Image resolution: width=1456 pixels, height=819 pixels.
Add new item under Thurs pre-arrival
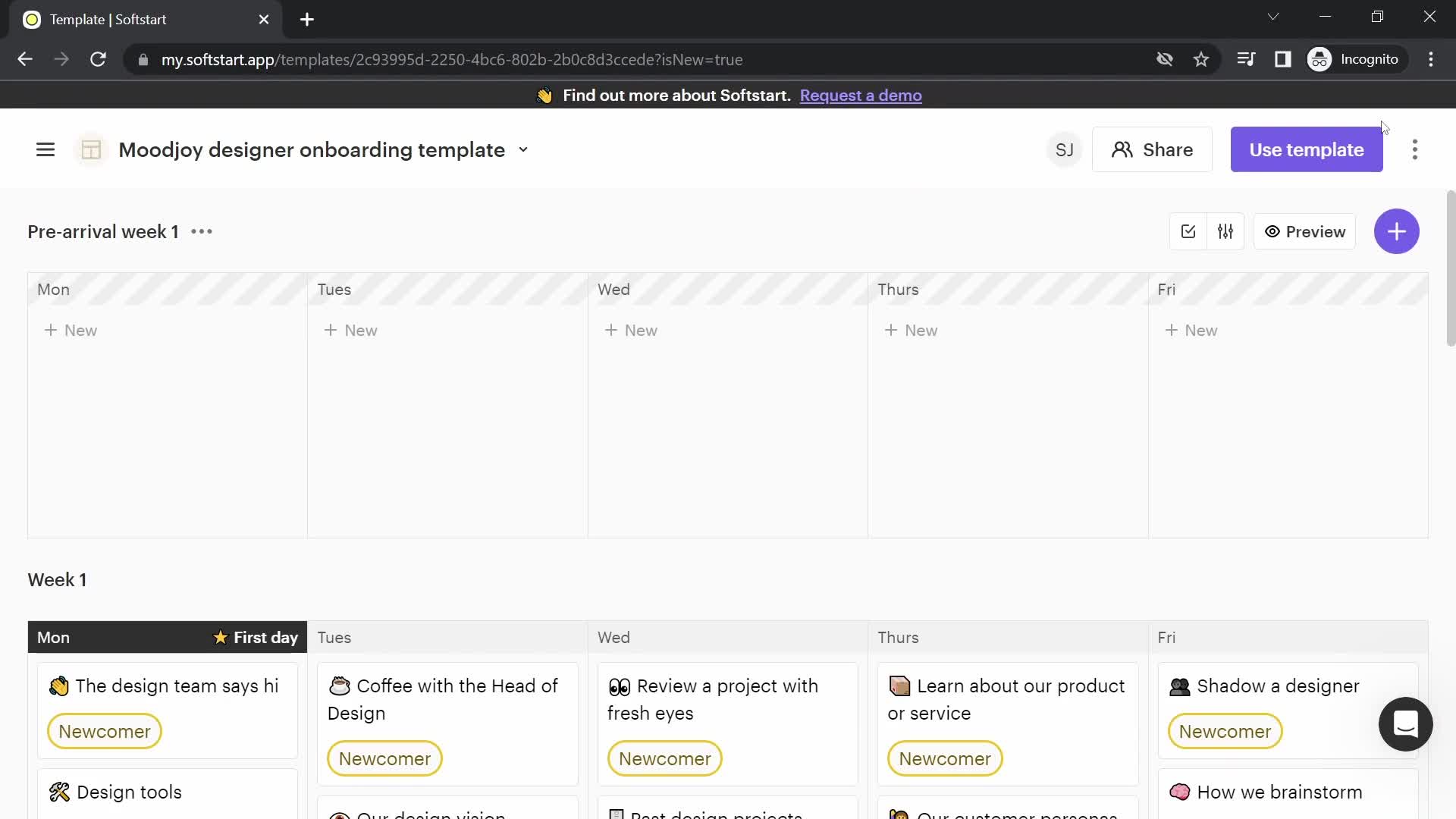pyautogui.click(x=911, y=331)
